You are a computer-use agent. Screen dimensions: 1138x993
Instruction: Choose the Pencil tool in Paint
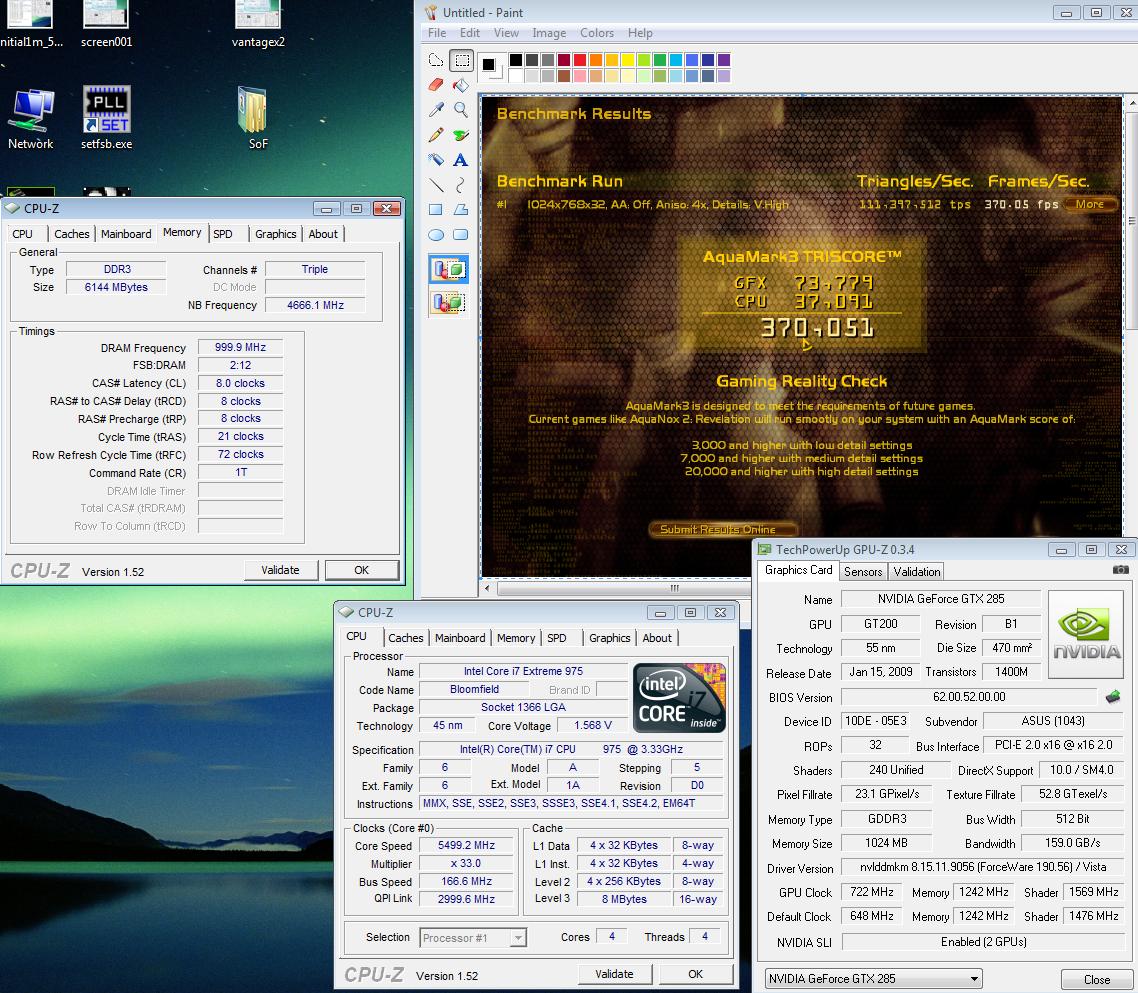pos(436,135)
